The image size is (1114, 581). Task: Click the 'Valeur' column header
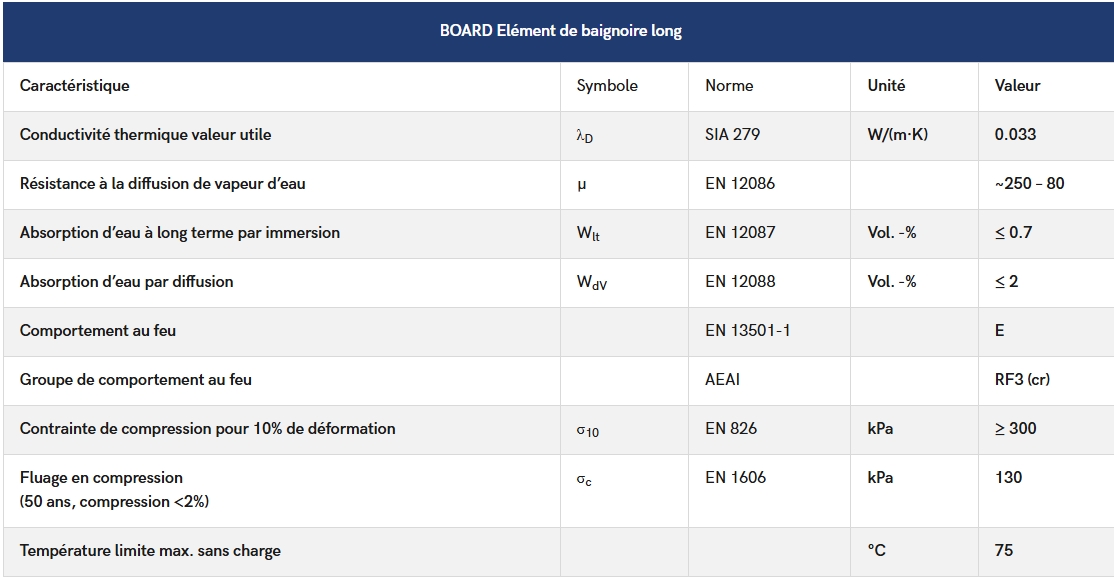[x=1017, y=86]
